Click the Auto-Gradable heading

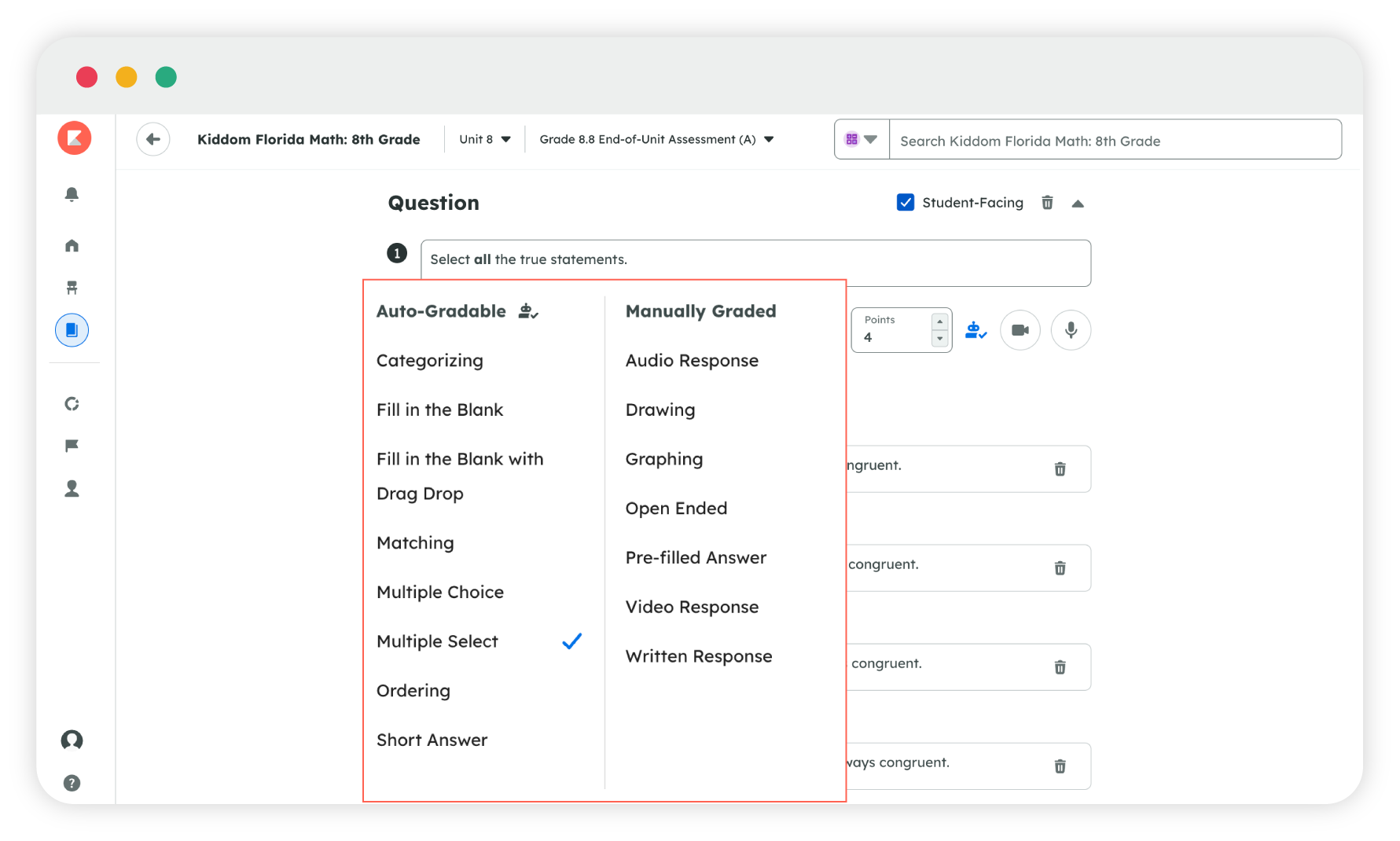441,311
